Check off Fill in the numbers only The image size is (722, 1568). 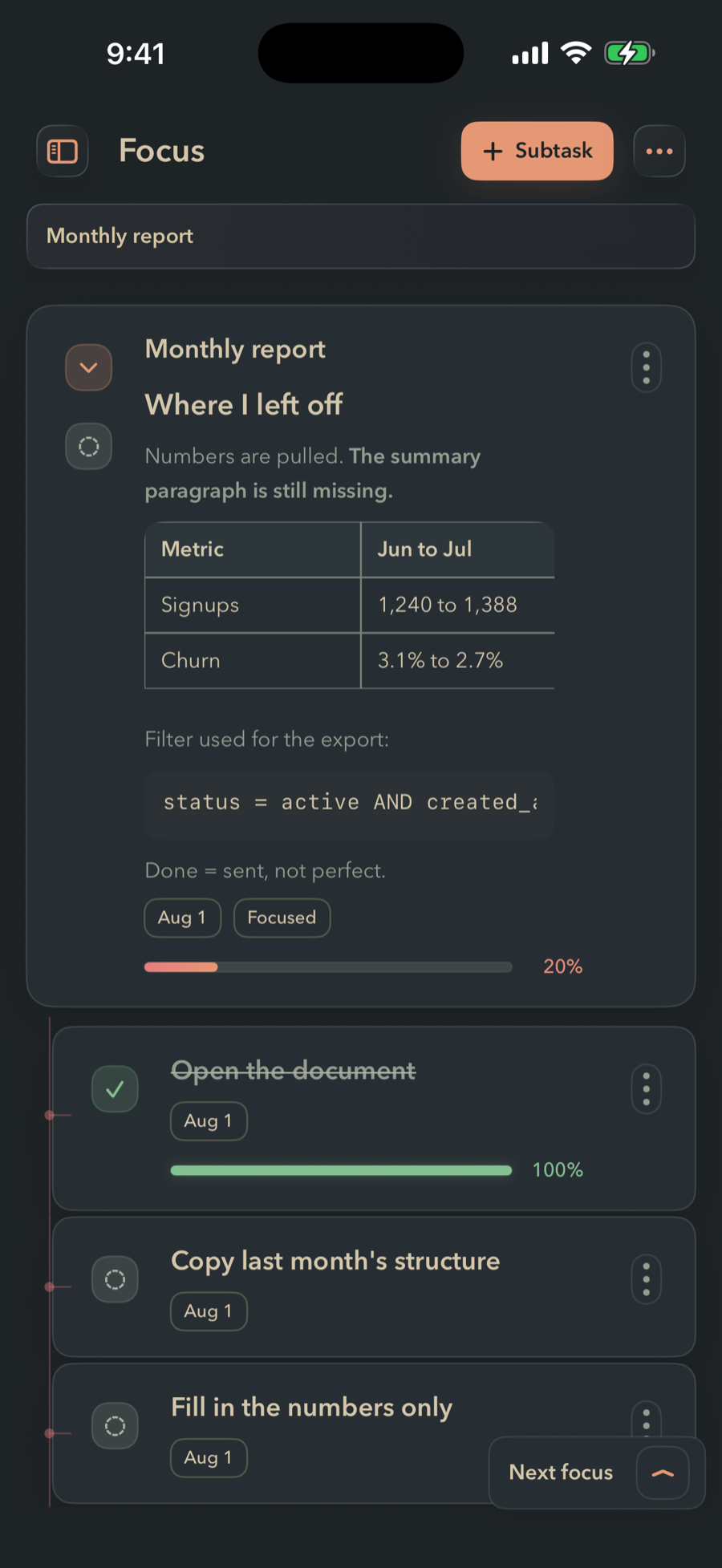coord(116,1426)
